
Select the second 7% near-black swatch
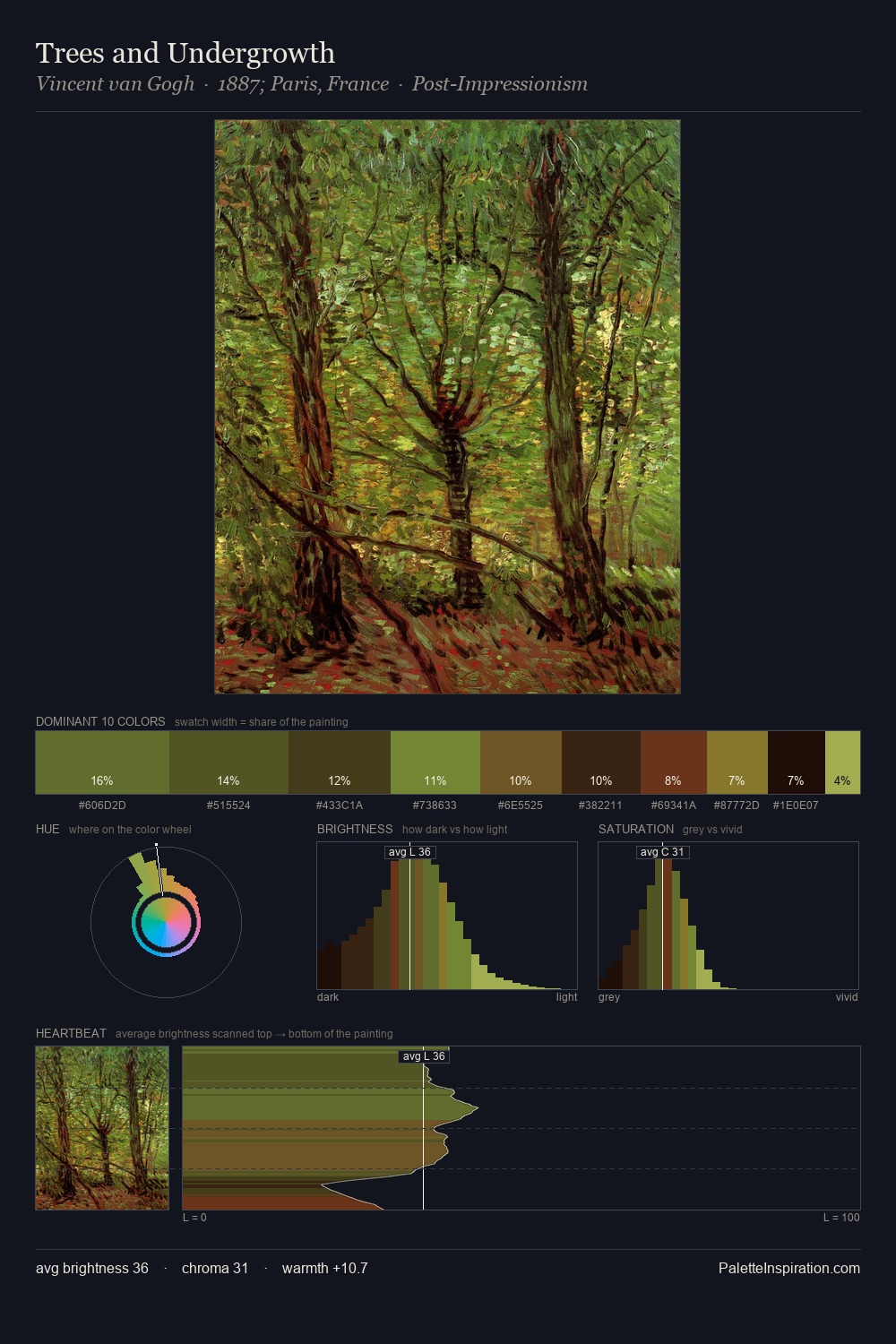coord(797,762)
